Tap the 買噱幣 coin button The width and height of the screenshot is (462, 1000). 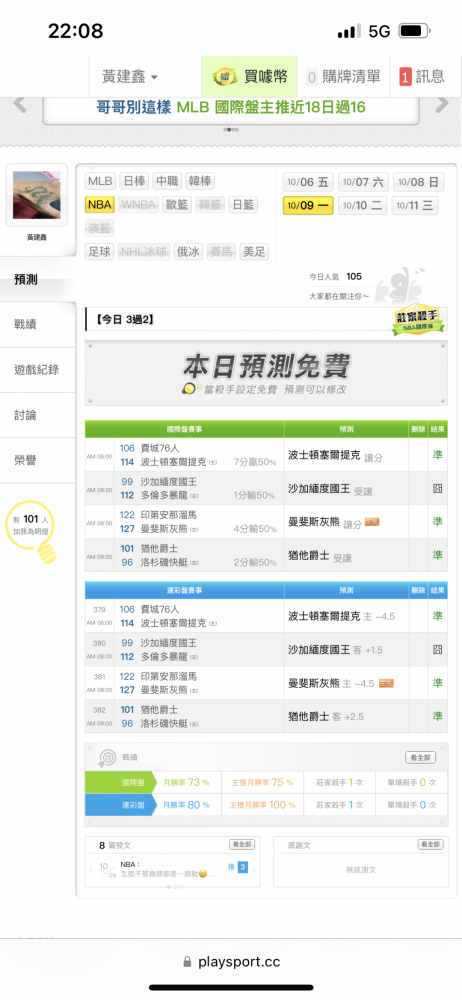point(250,77)
